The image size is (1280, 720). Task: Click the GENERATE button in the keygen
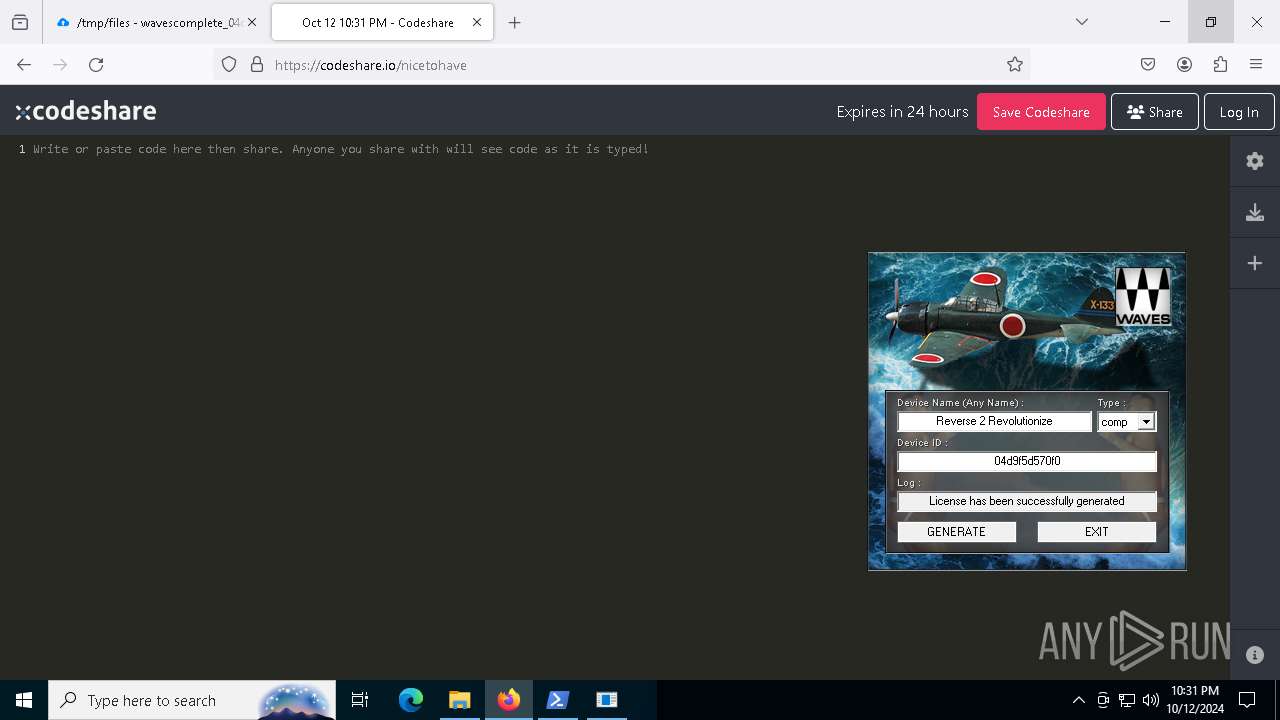956,532
